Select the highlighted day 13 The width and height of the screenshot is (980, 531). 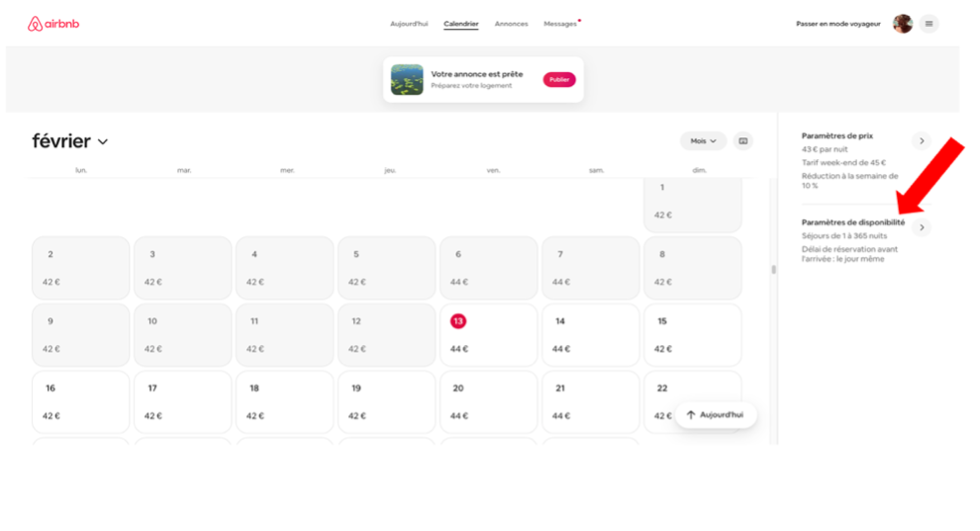(458, 321)
